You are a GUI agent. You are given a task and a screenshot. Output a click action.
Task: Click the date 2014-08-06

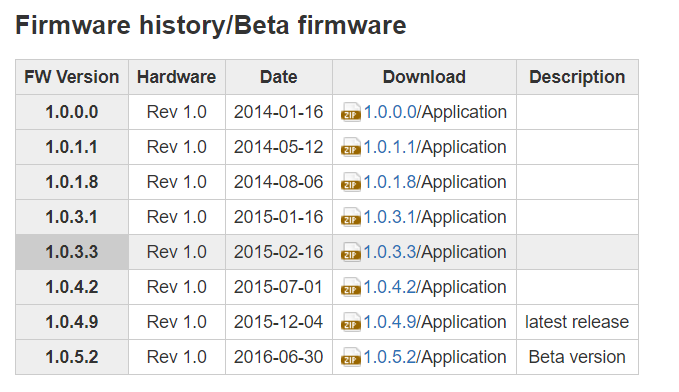278,182
